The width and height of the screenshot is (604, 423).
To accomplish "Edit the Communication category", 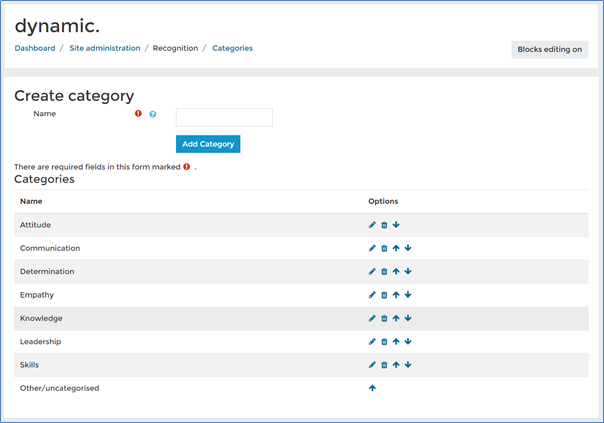I will click(372, 248).
